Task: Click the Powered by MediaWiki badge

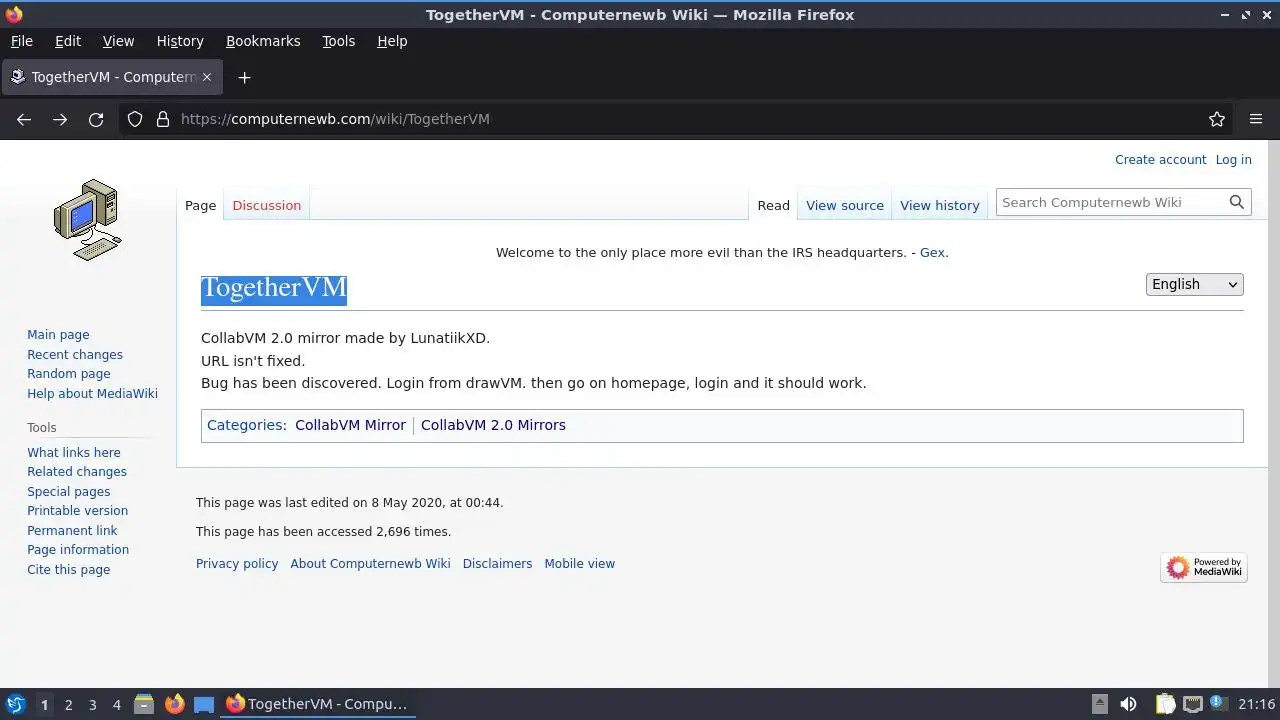Action: click(1204, 567)
